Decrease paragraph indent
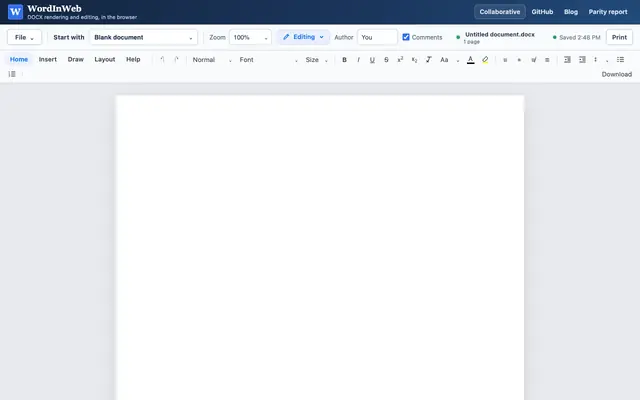Viewport: 640px width, 400px height. [x=567, y=60]
